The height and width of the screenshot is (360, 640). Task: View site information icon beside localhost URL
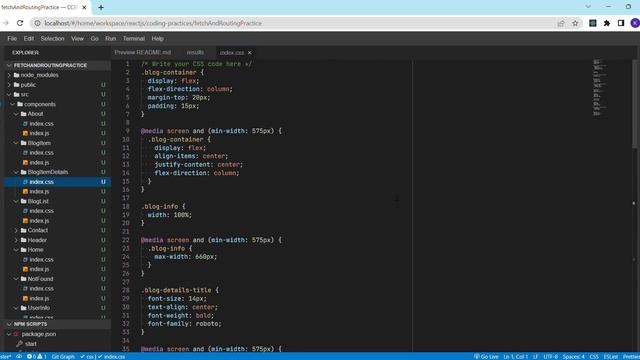tap(37, 23)
